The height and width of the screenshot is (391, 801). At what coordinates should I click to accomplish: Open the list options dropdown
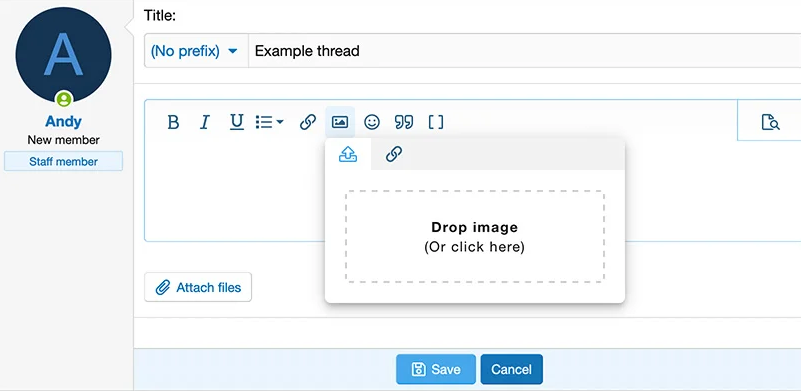tap(270, 122)
